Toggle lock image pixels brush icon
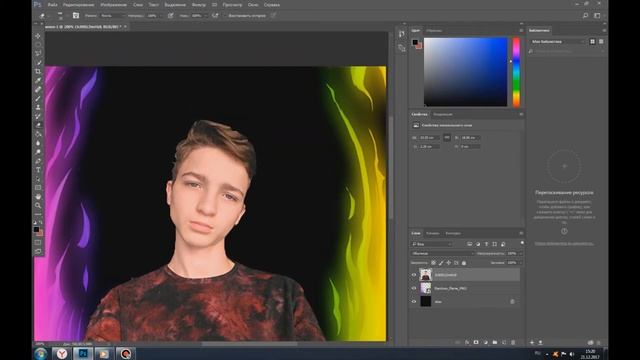The width and height of the screenshot is (640, 360). tap(441, 263)
